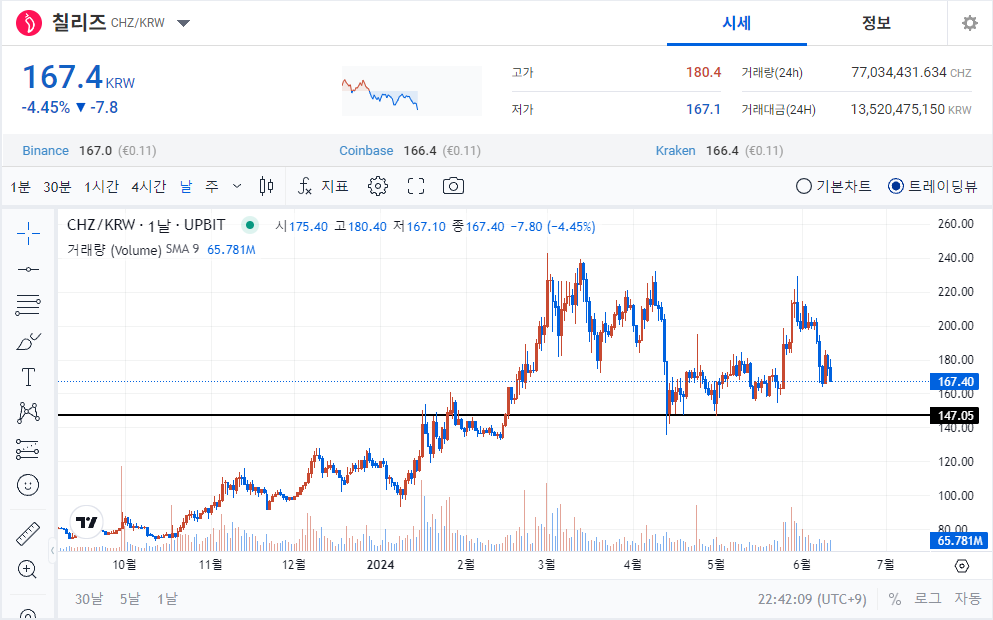Click the Chiliz coin logo

[x=28, y=23]
